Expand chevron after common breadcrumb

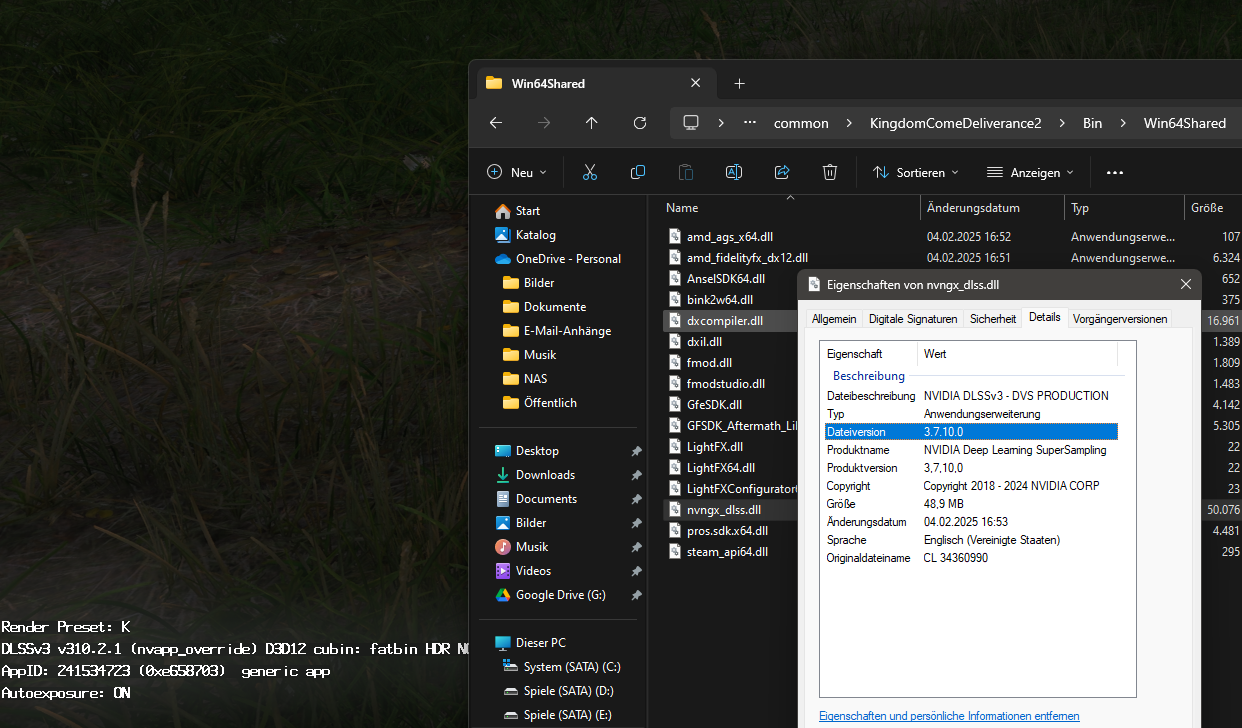point(850,123)
